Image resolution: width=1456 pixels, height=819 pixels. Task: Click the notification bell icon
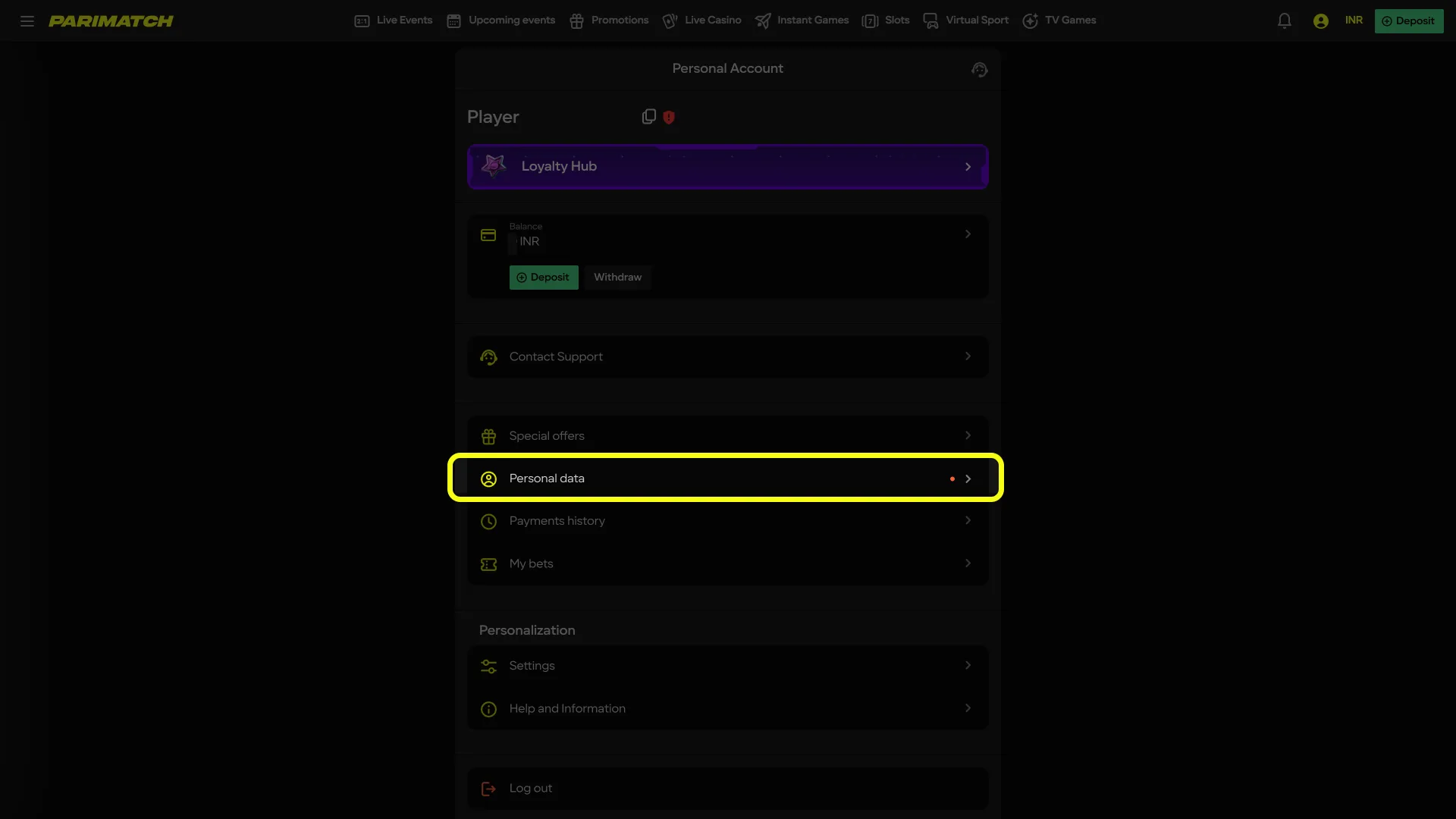coord(1285,20)
